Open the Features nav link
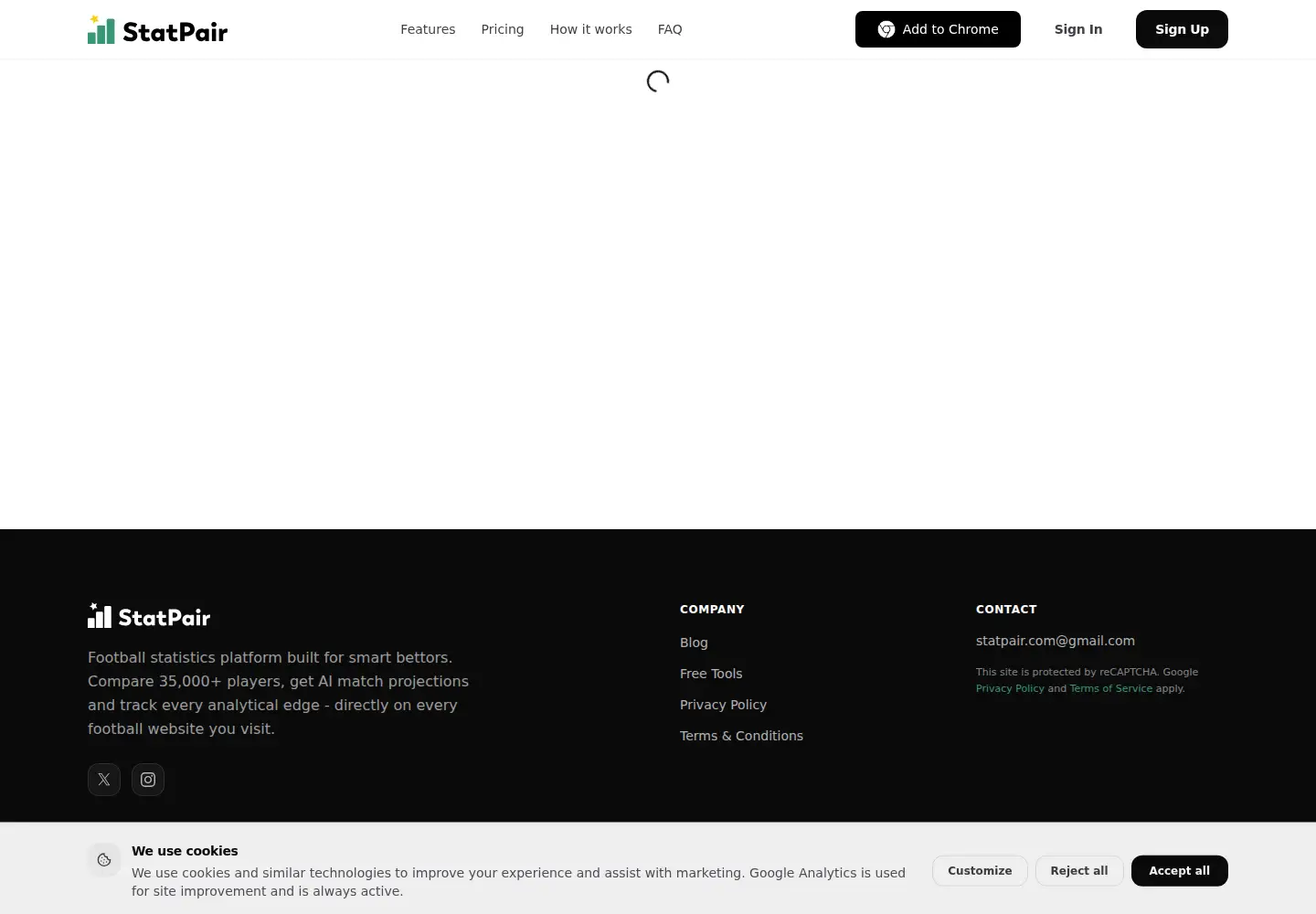 click(x=428, y=29)
